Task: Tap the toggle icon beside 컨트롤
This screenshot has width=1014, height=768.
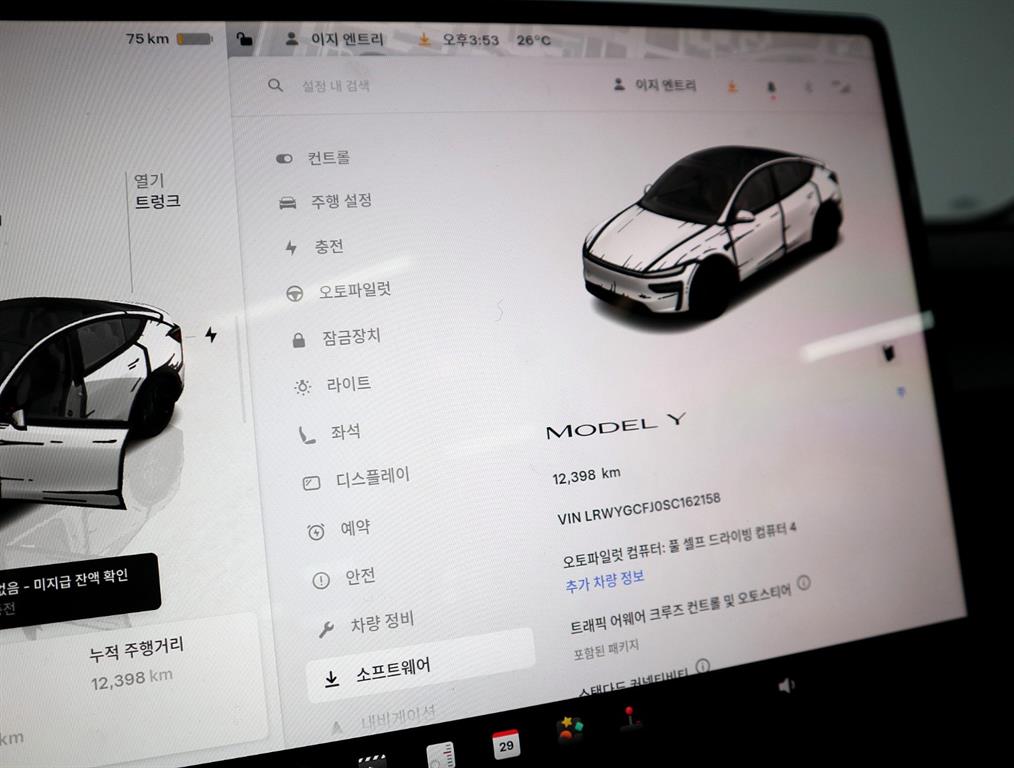Action: [284, 158]
